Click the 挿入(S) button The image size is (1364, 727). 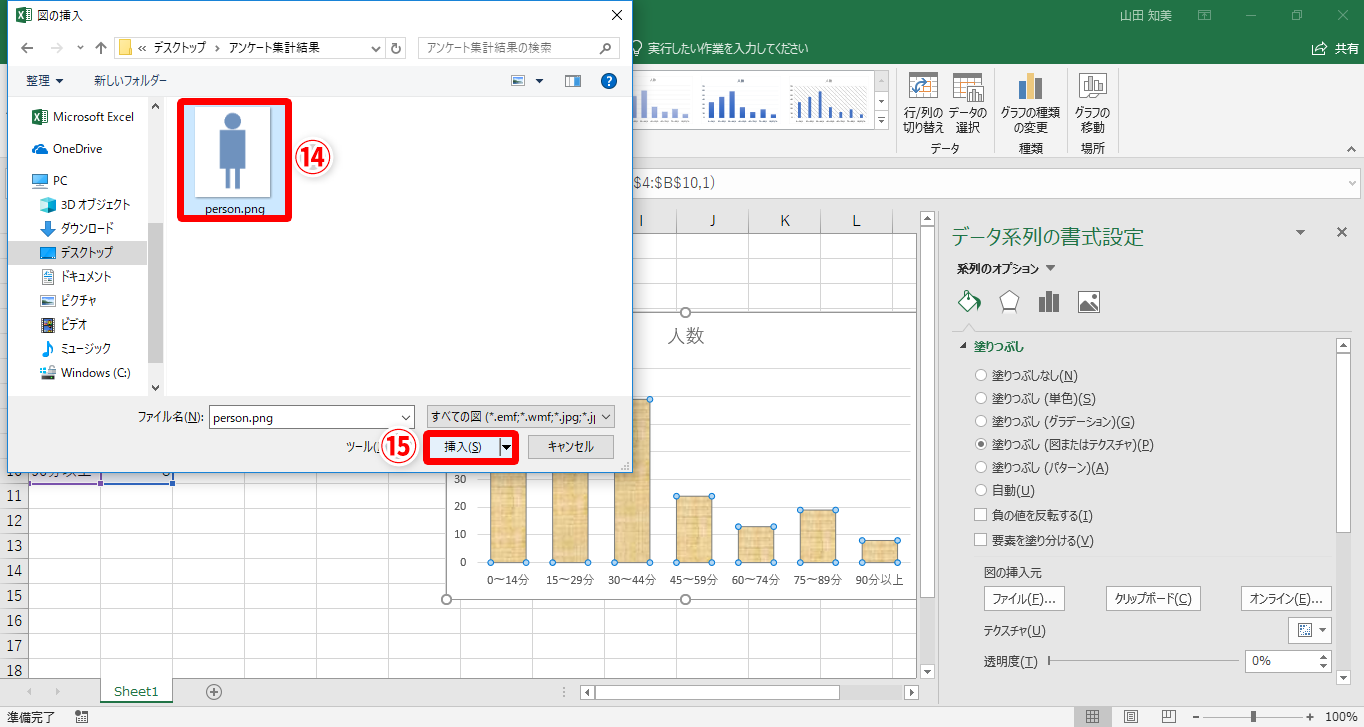point(463,447)
